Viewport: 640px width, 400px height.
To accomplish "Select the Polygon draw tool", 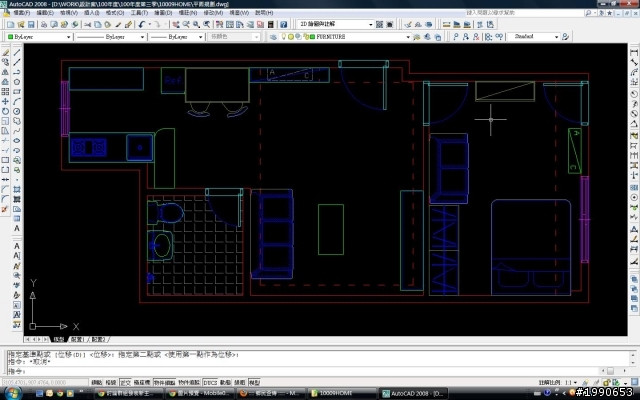I will click(17, 82).
